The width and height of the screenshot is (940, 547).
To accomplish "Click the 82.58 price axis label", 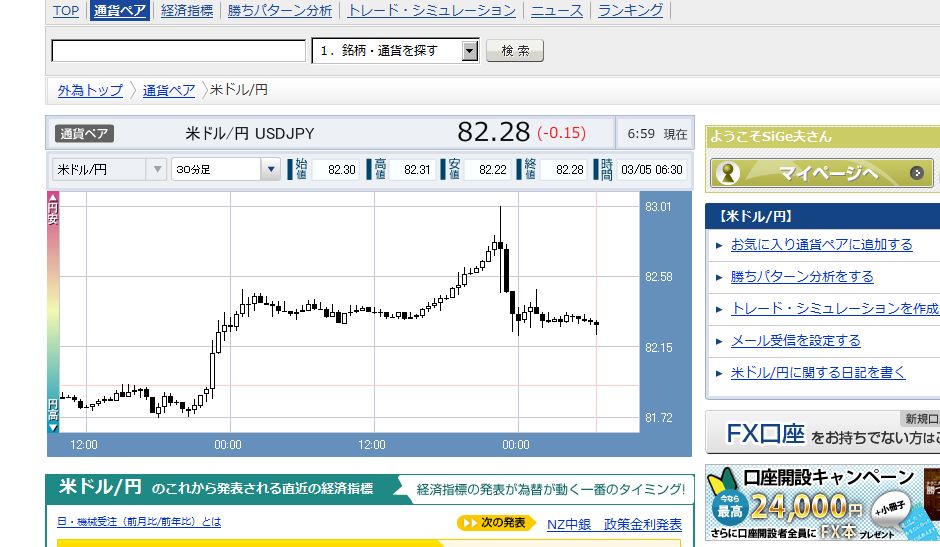I will pos(658,277).
